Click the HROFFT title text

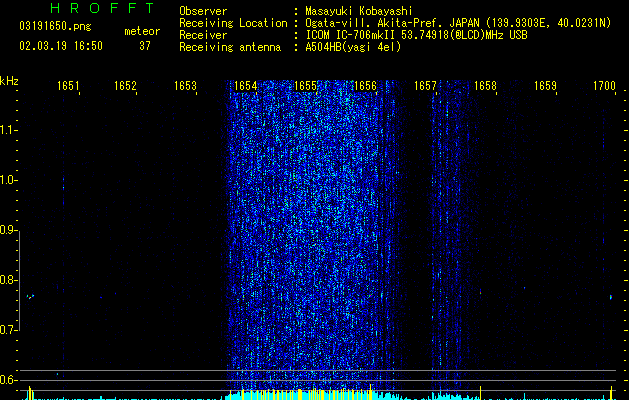tap(102, 8)
